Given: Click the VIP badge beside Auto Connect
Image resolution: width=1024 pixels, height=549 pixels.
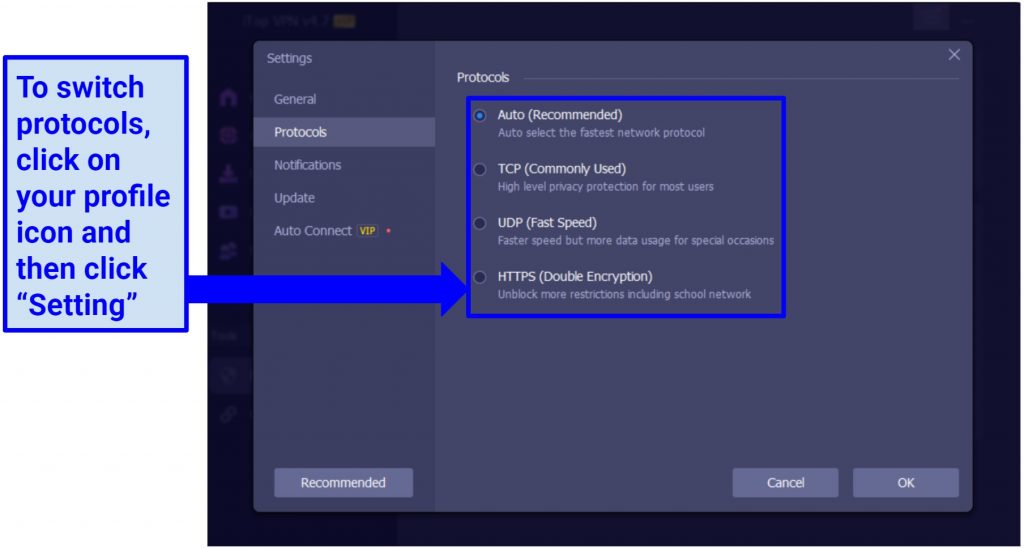Looking at the screenshot, I should pos(368,230).
